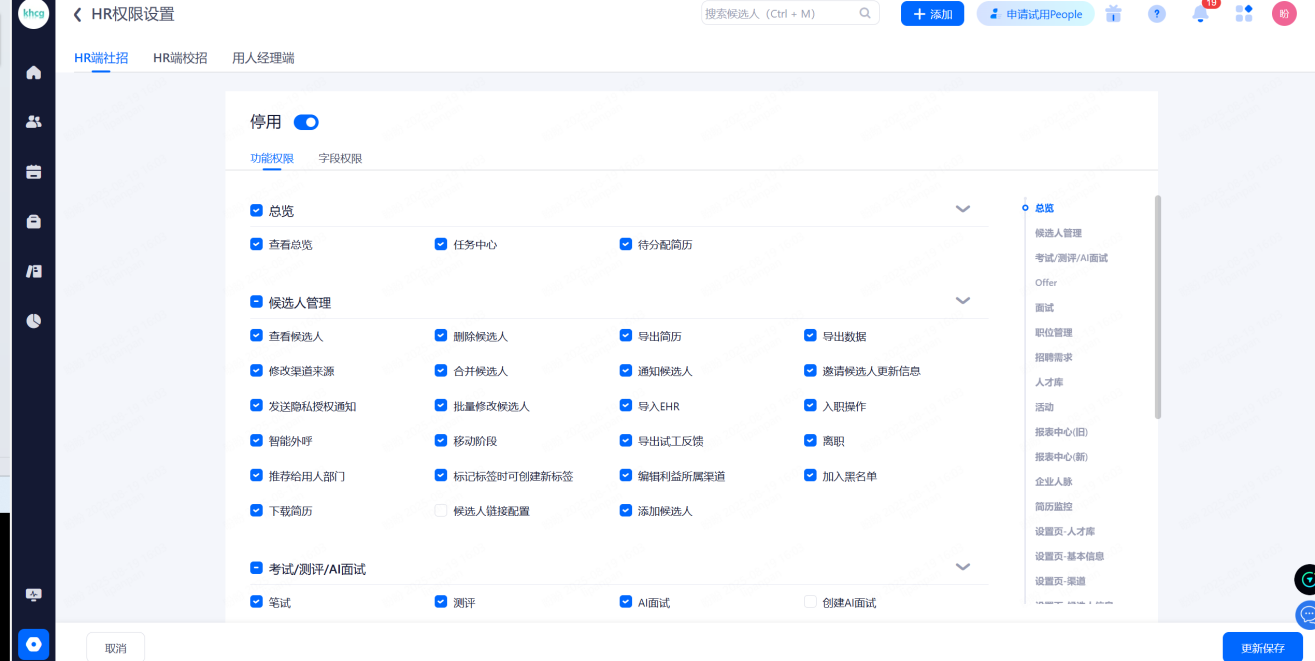Enable the 候选人链接配置 checkbox
Viewport: 1315px width, 661px height.
[441, 511]
